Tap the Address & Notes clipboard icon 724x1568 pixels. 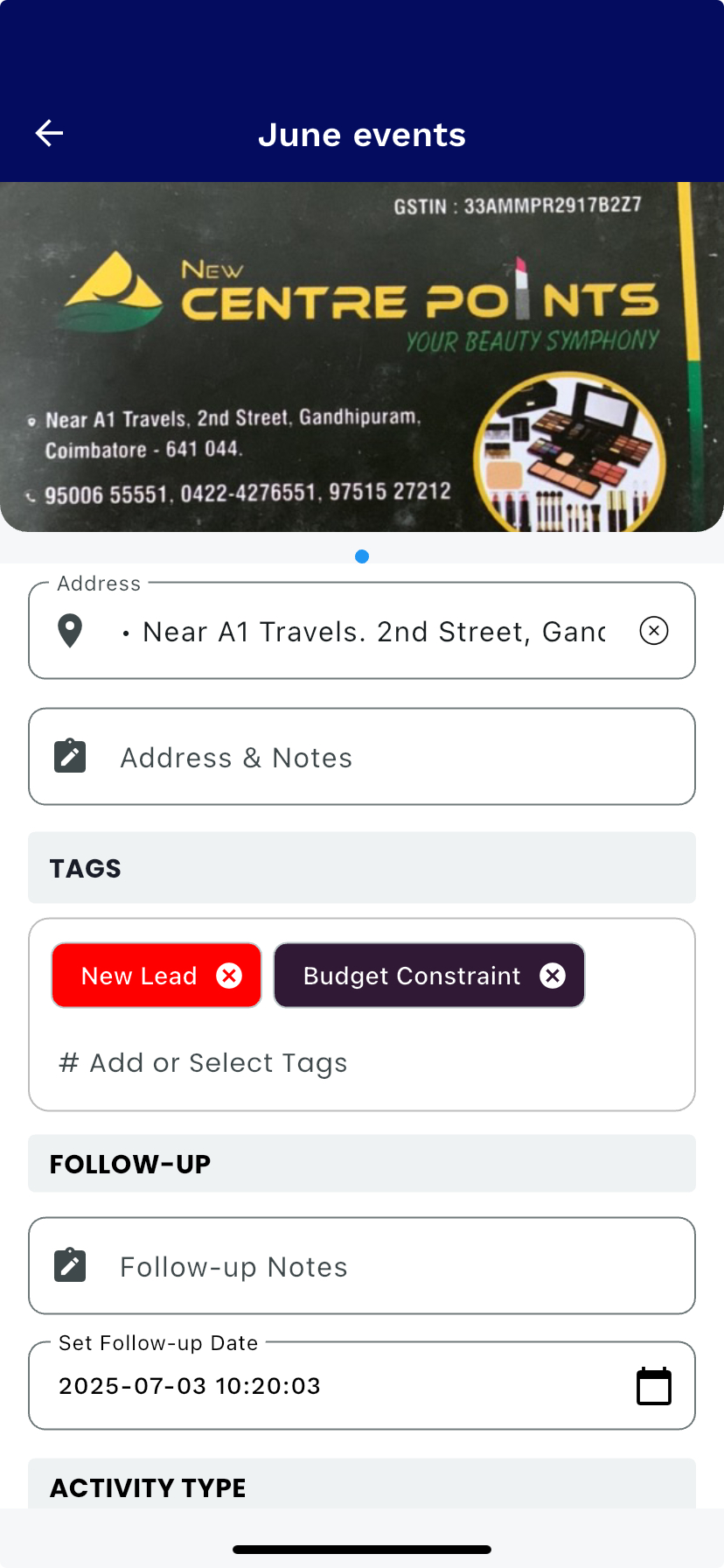pos(70,756)
